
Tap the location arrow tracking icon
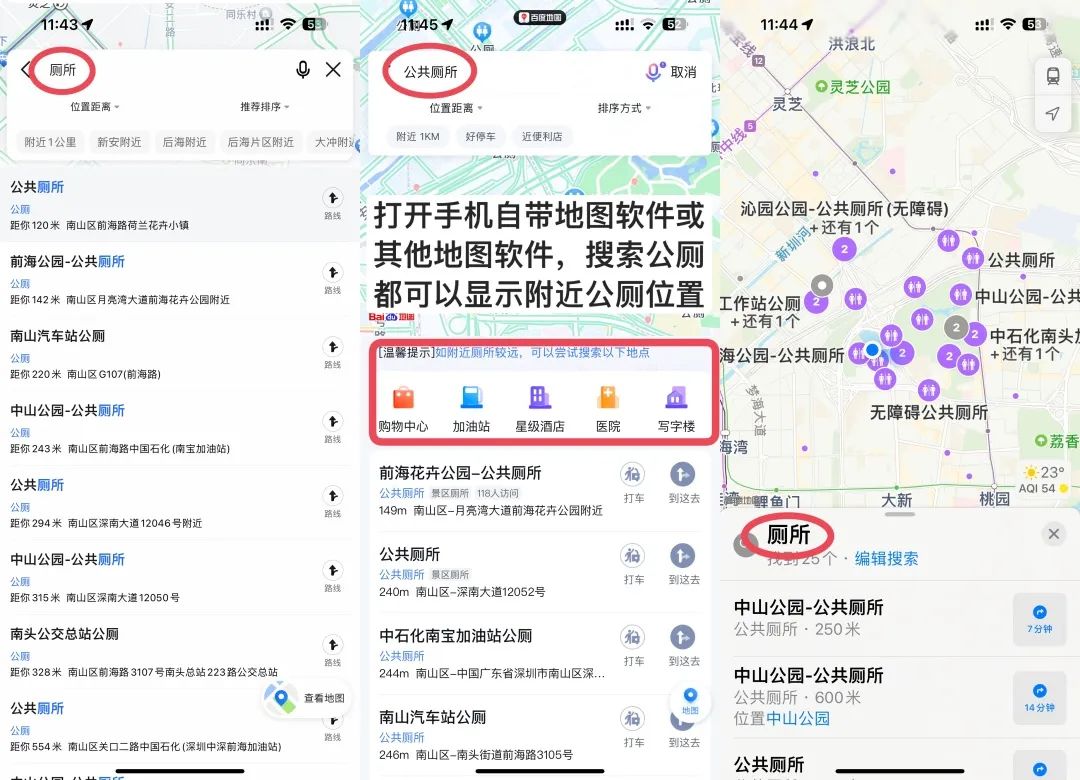click(1052, 114)
